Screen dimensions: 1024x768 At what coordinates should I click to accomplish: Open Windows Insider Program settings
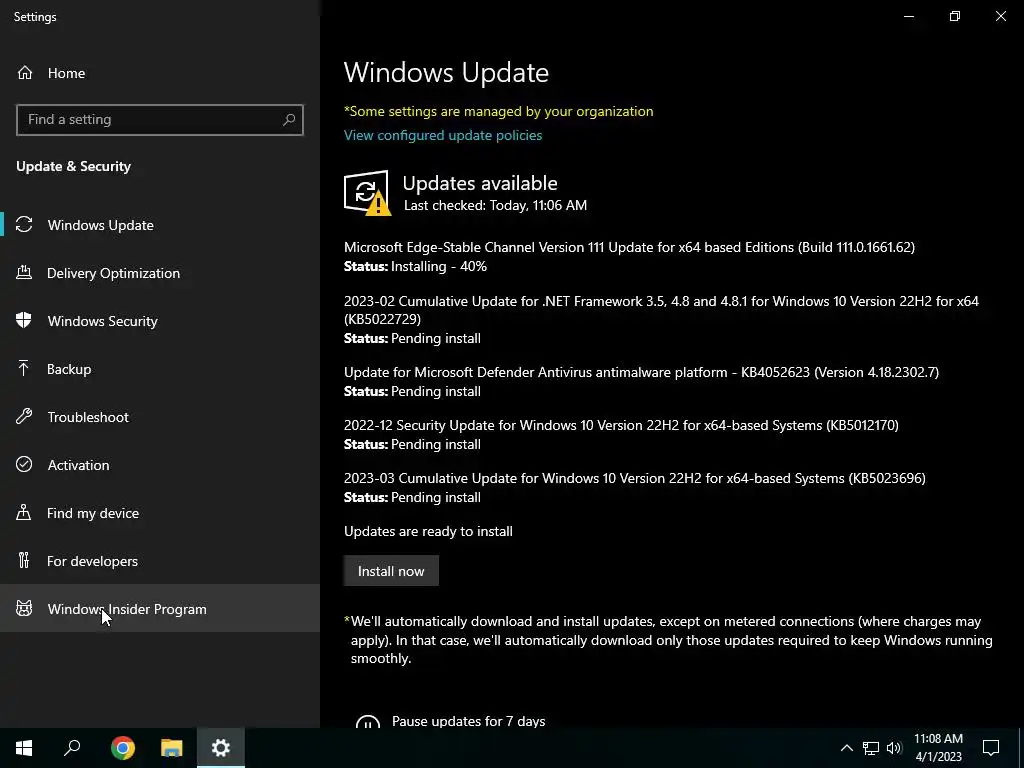160,609
